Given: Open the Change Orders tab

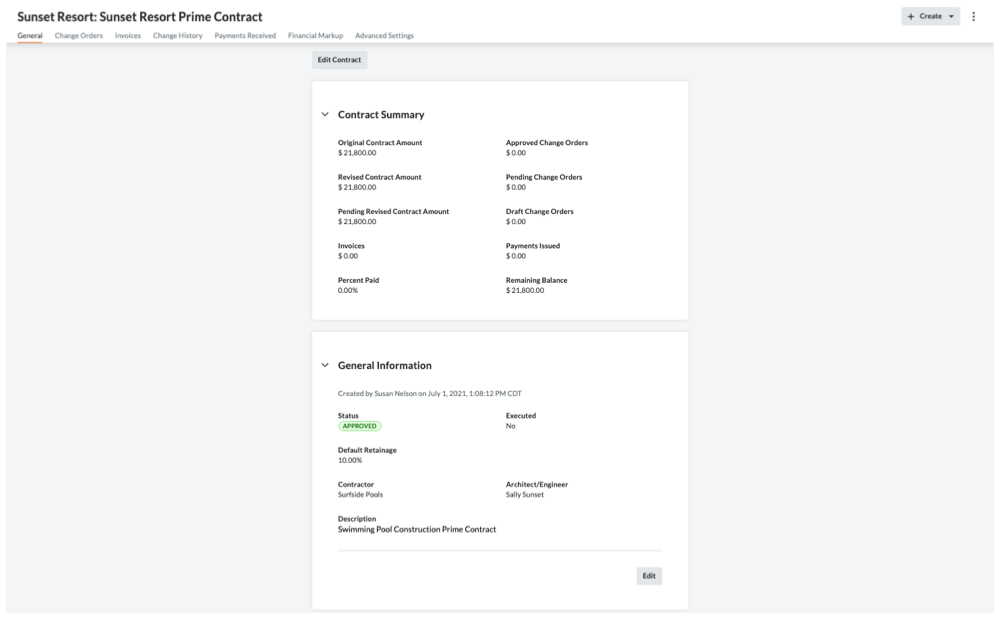Looking at the screenshot, I should tap(78, 36).
